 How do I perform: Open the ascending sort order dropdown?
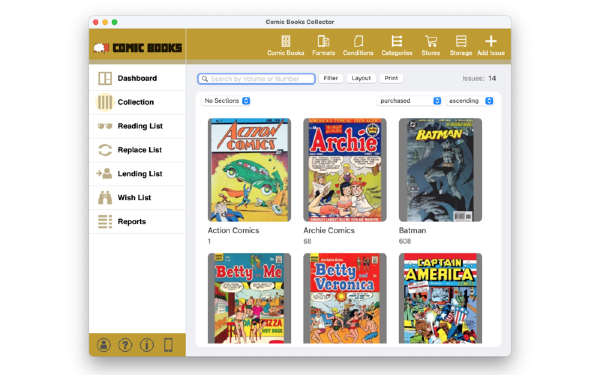pos(470,101)
